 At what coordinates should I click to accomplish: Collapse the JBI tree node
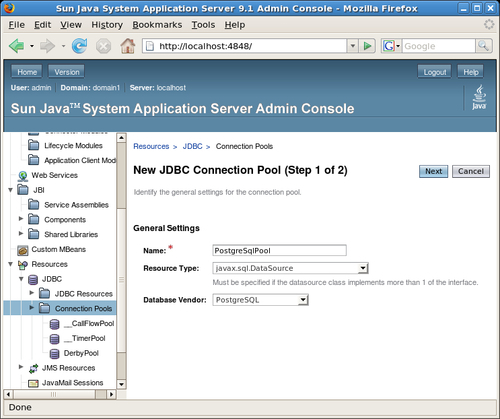tap(11, 190)
